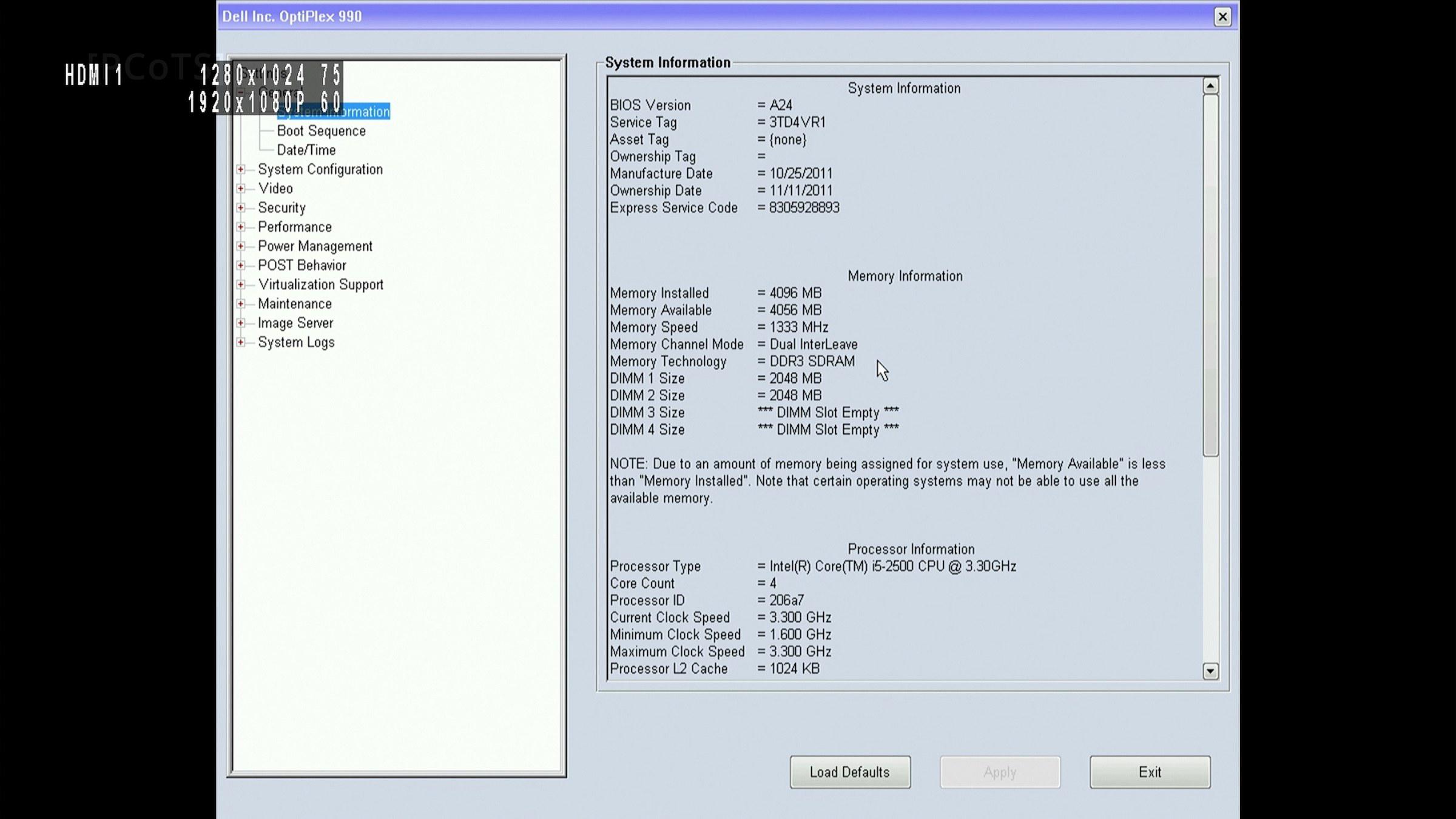Click the DIMM 4 Size slot empty row
The width and height of the screenshot is (1456, 819).
point(755,430)
